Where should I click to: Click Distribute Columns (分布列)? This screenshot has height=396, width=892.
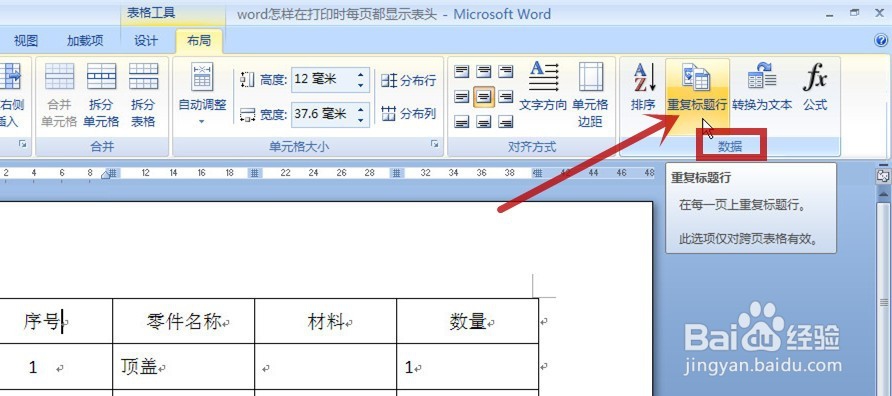tap(408, 113)
